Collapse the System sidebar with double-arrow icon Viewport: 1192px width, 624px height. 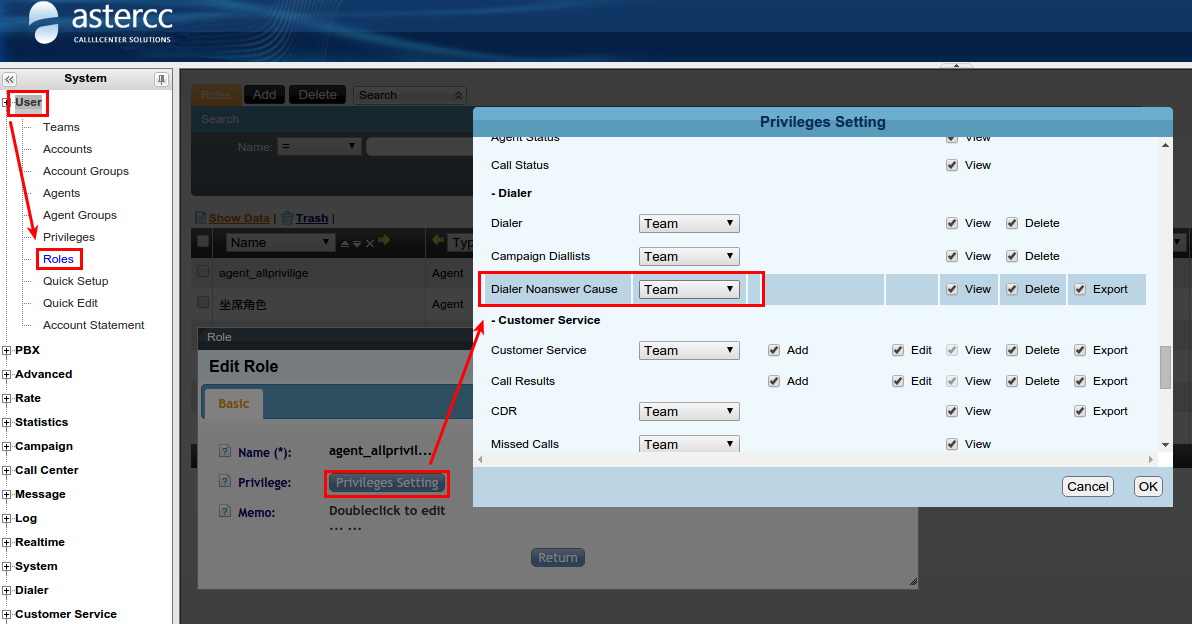point(10,79)
